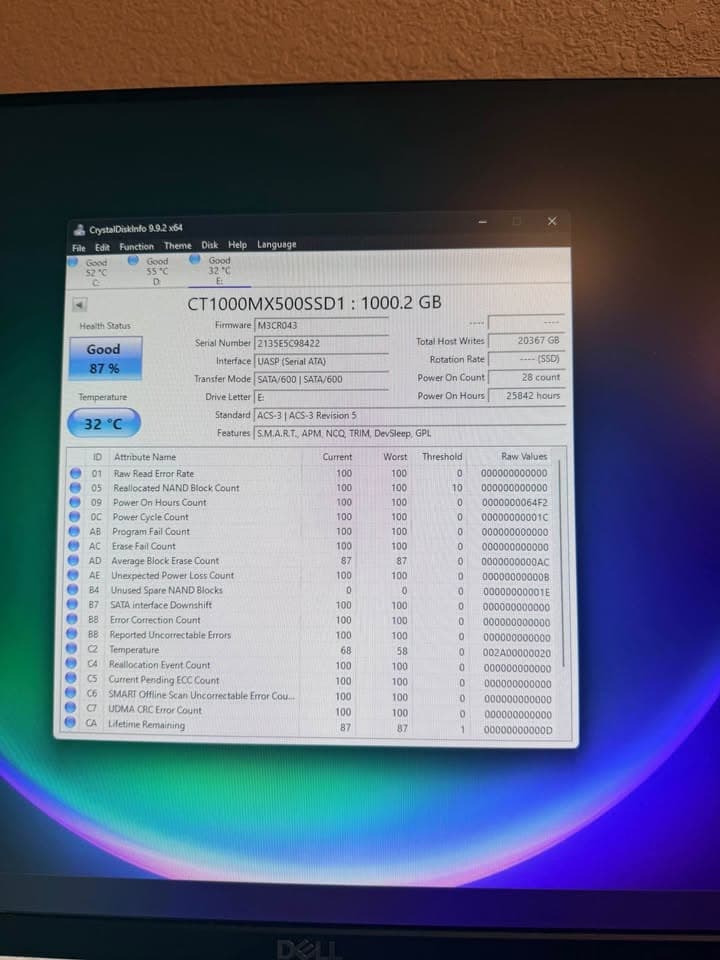Click raw value 00000000001E
720x960 pixels.
click(516, 592)
